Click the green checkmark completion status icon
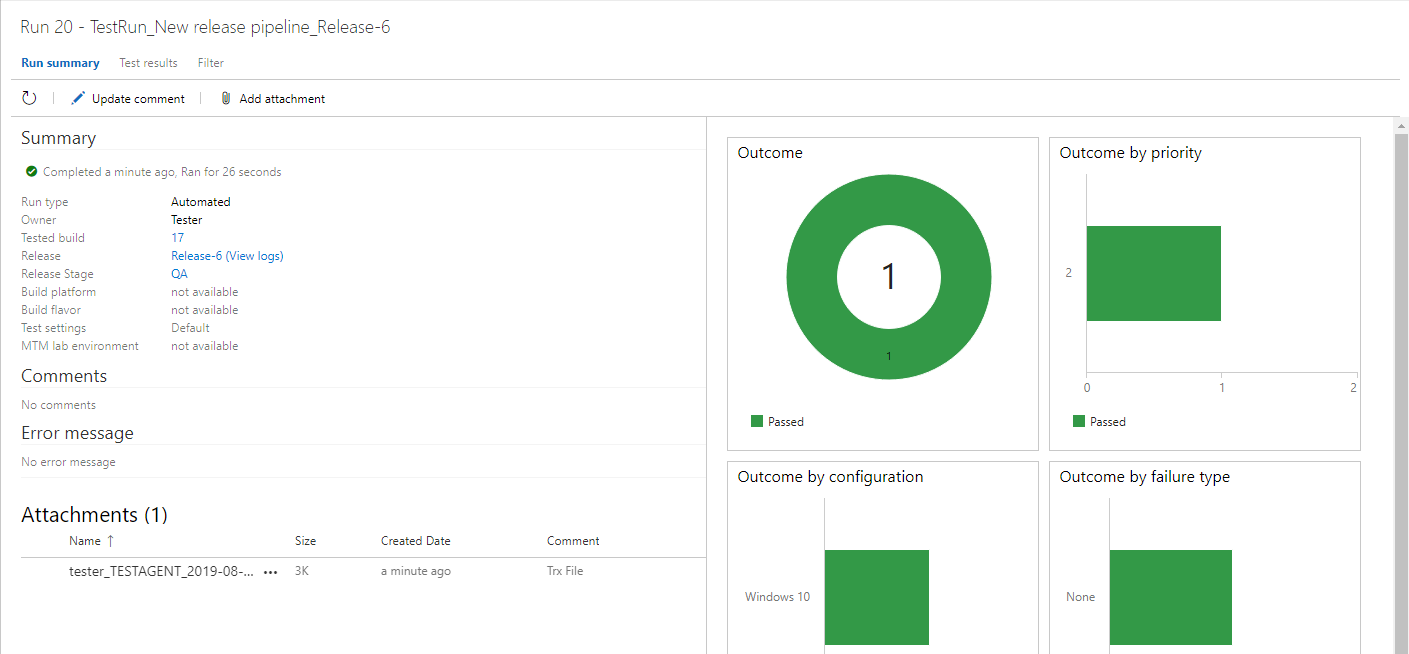This screenshot has width=1409, height=654. point(29,171)
